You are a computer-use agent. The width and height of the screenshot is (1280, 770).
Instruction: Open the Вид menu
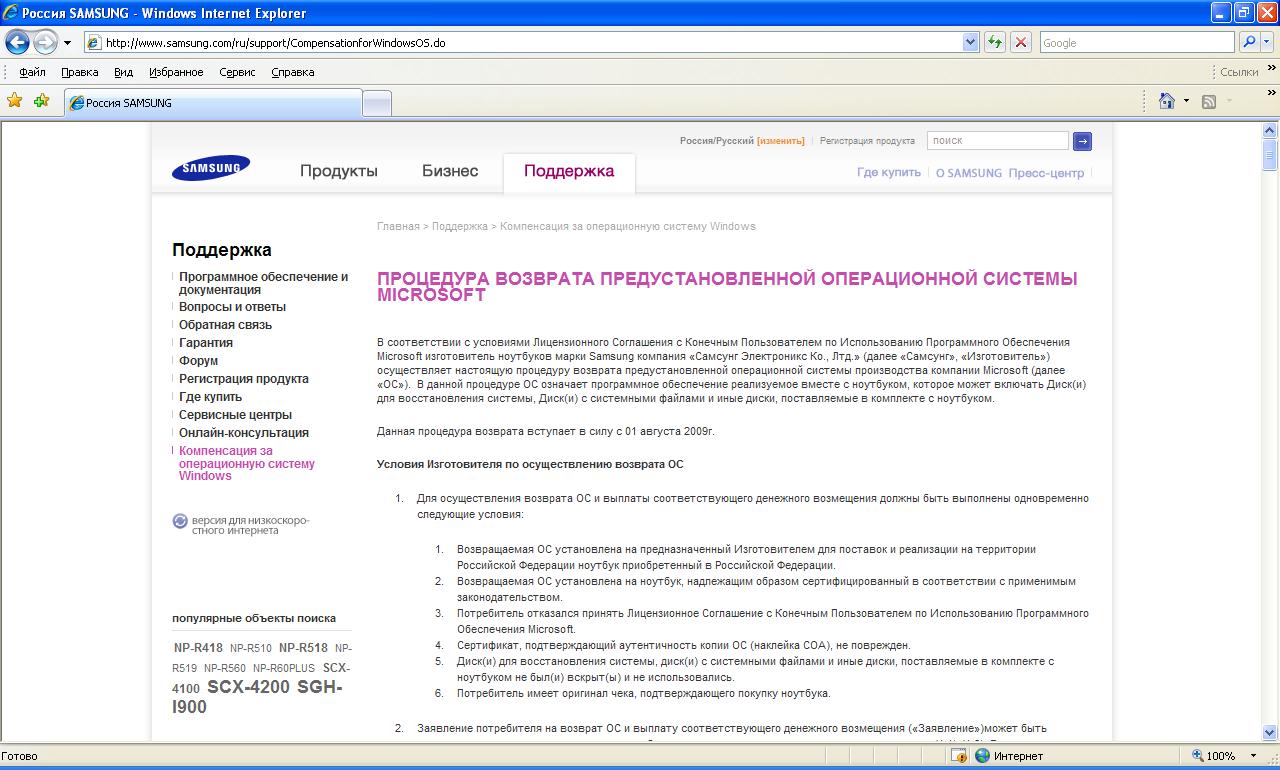123,72
